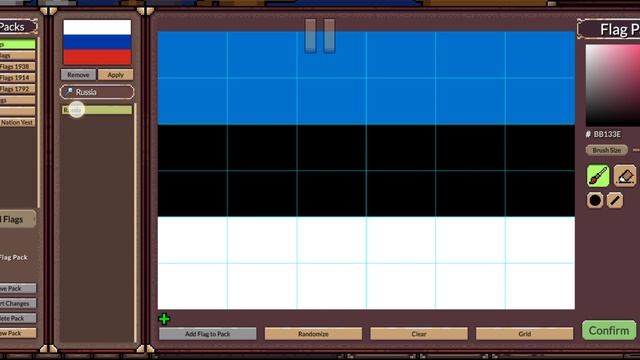Remove the selected Russia flag

(78, 75)
